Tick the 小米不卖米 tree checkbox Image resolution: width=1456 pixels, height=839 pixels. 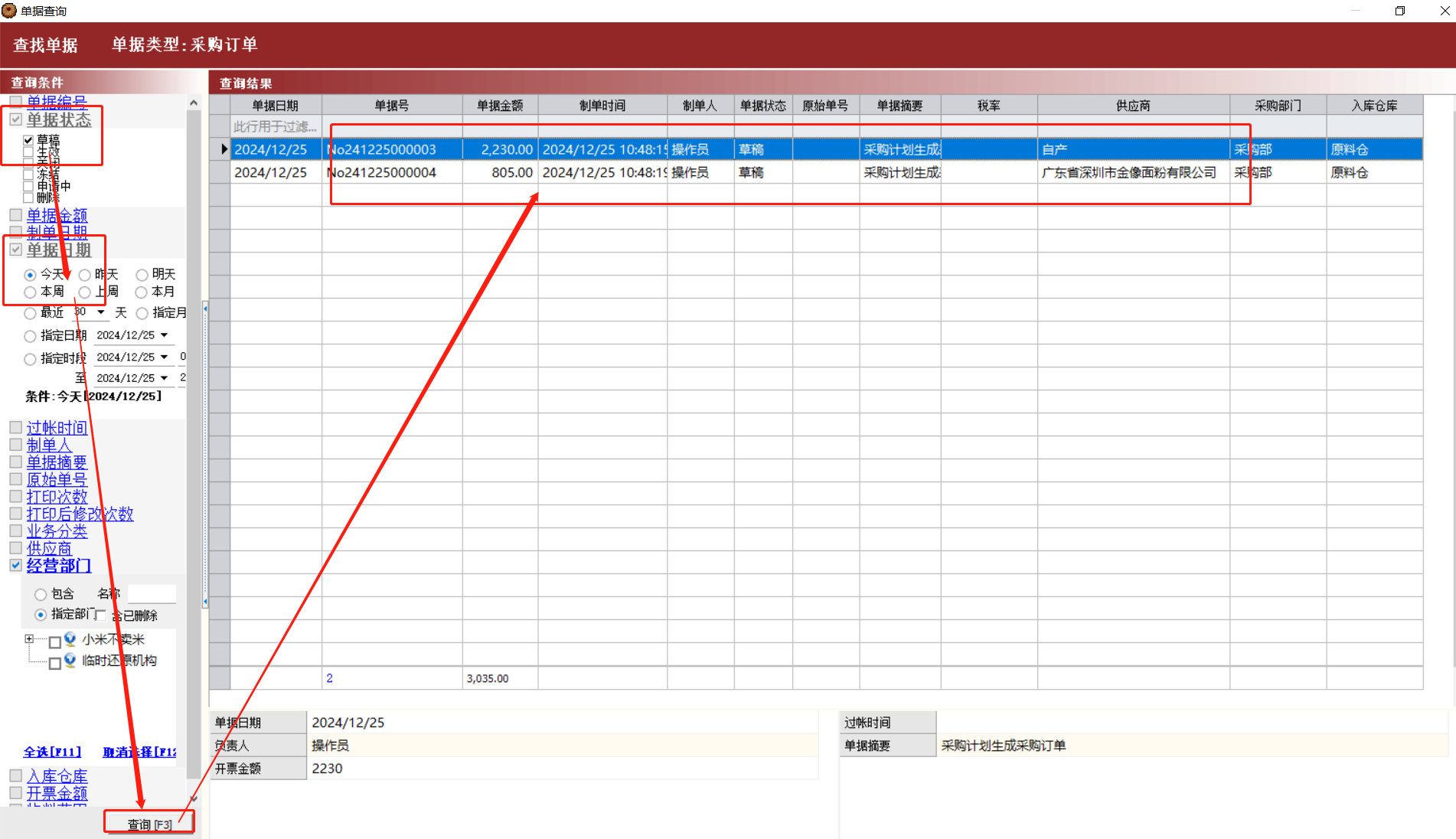pyautogui.click(x=54, y=641)
